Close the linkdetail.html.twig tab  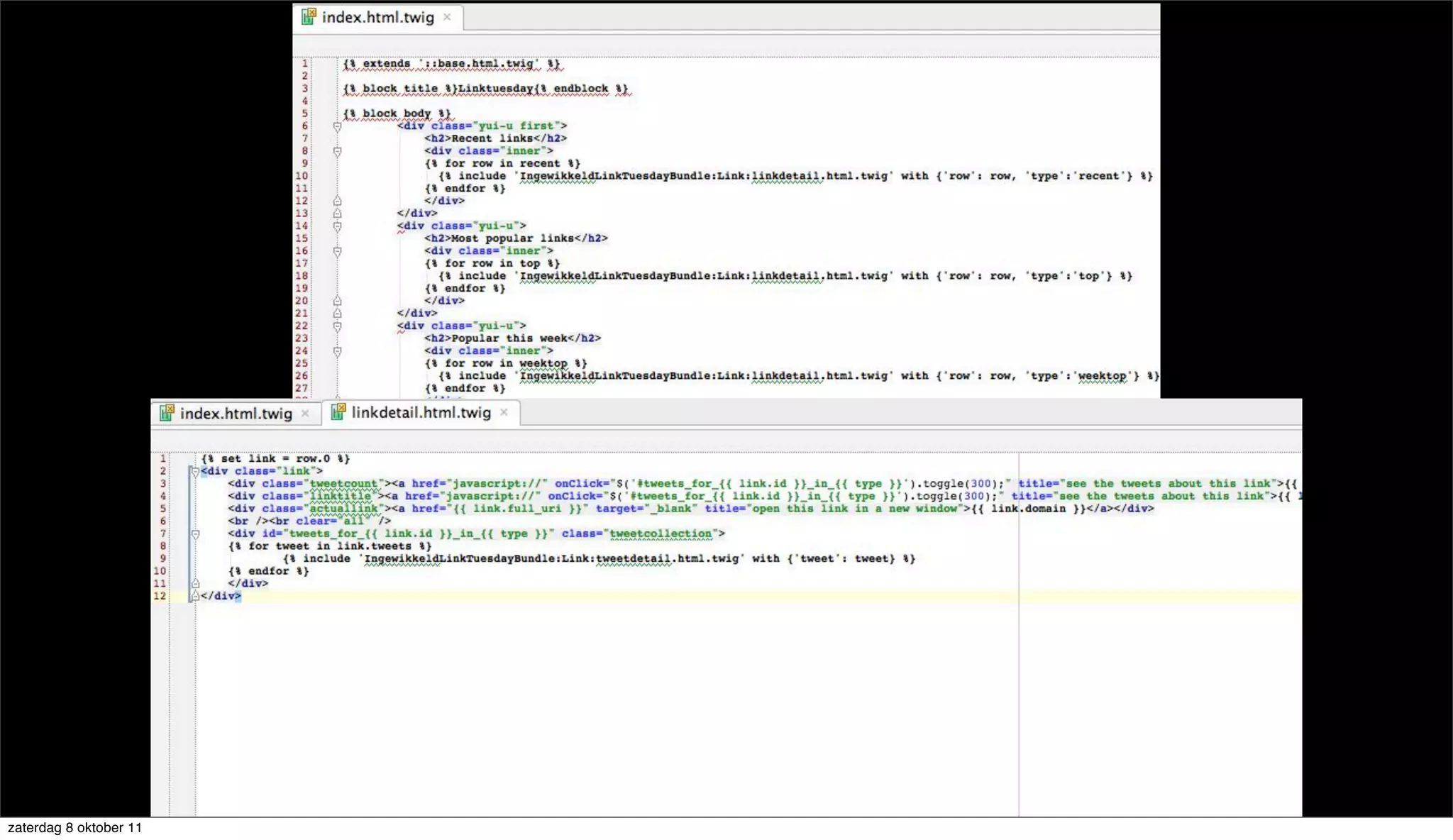click(x=504, y=412)
